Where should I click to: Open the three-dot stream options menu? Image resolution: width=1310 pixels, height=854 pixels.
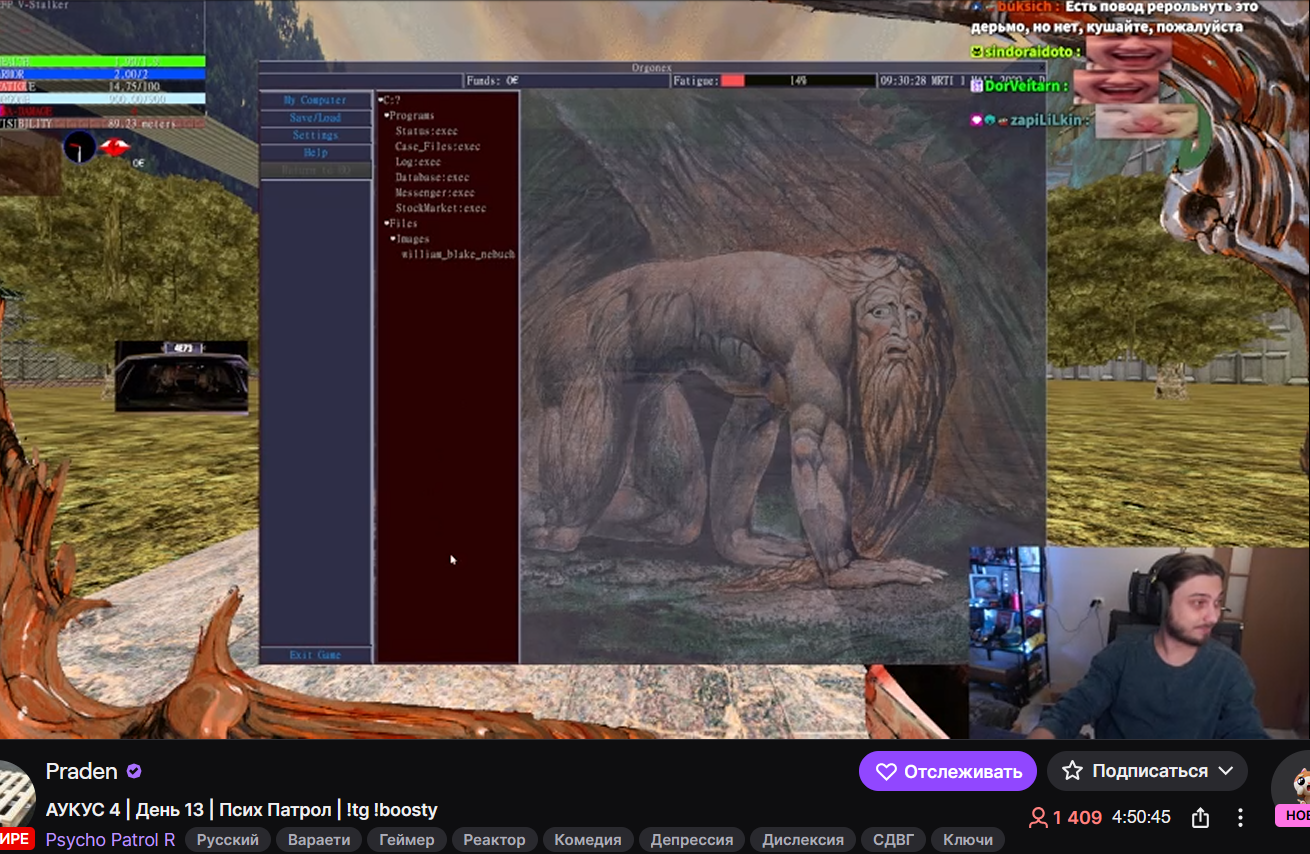point(1240,817)
